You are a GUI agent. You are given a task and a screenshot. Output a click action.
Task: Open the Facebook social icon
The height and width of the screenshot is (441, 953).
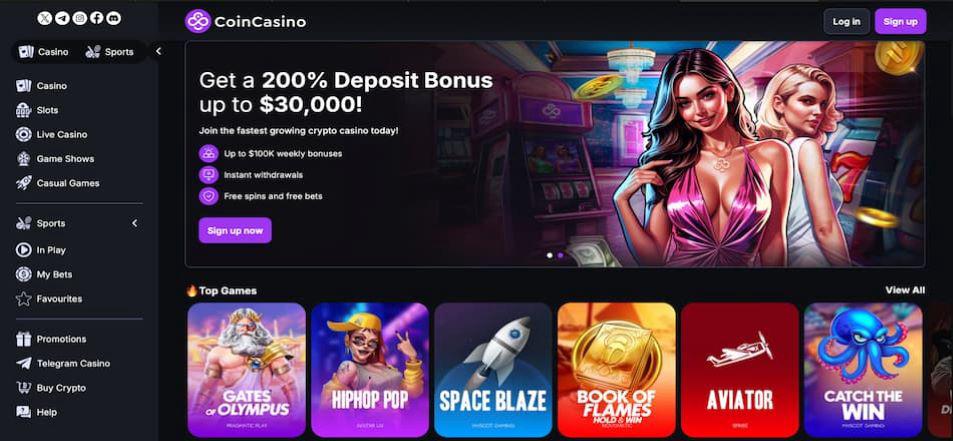pos(97,18)
